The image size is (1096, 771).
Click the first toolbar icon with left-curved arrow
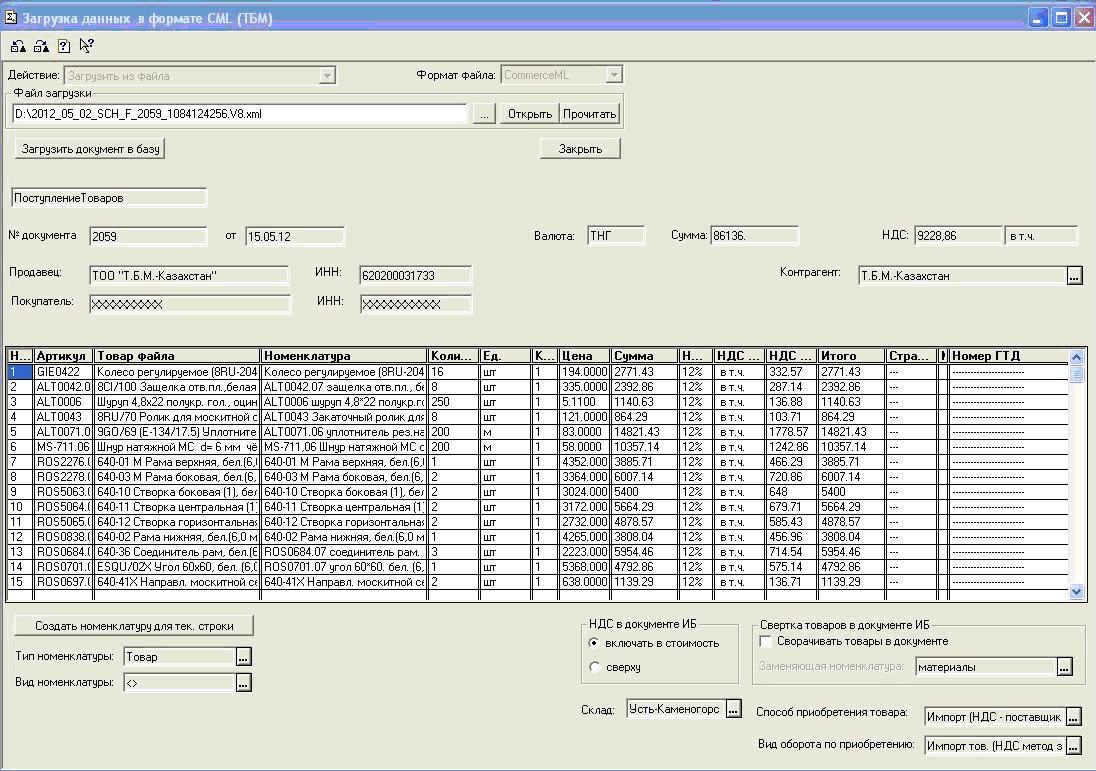(x=18, y=46)
